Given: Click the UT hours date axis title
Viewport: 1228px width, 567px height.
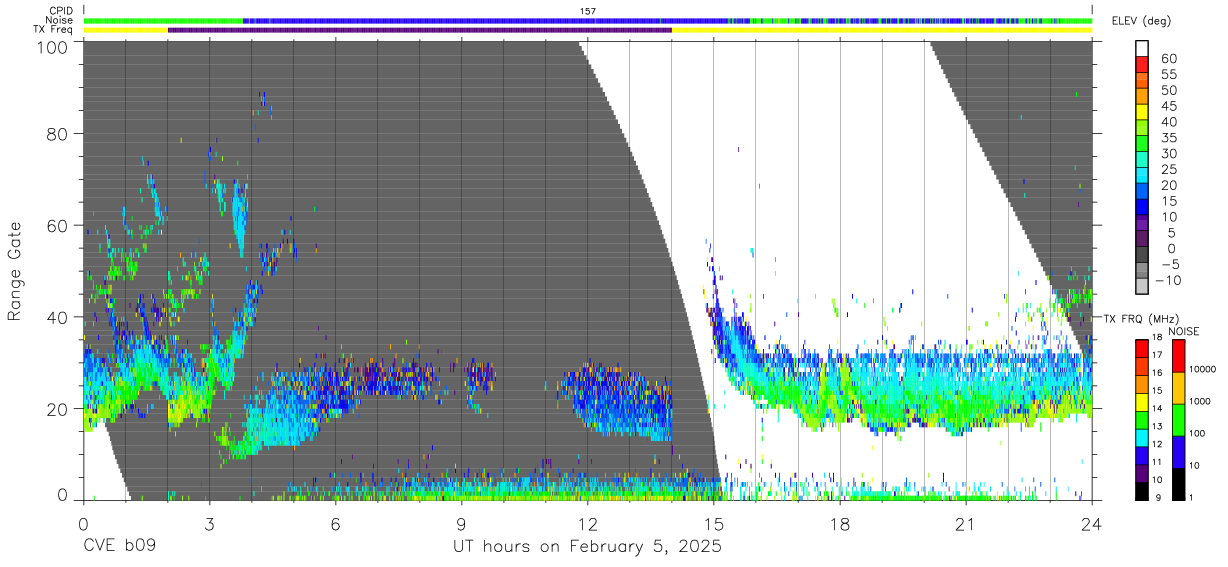Looking at the screenshot, I should [x=588, y=547].
